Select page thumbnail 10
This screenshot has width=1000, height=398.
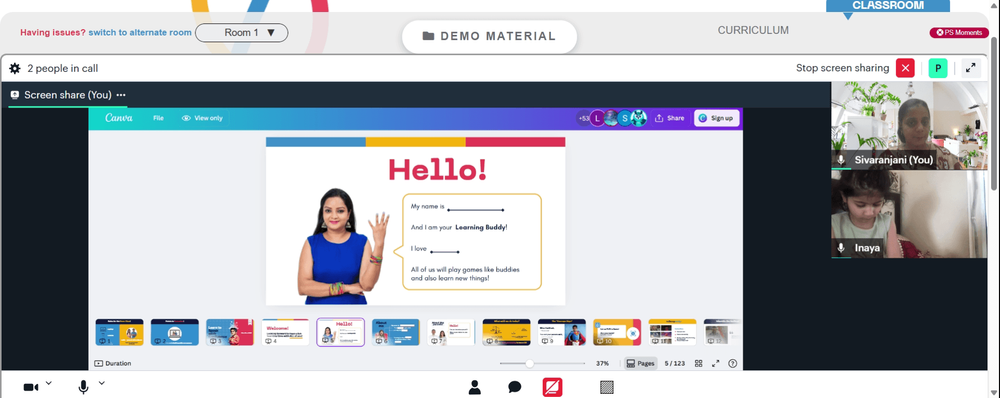[x=617, y=332]
